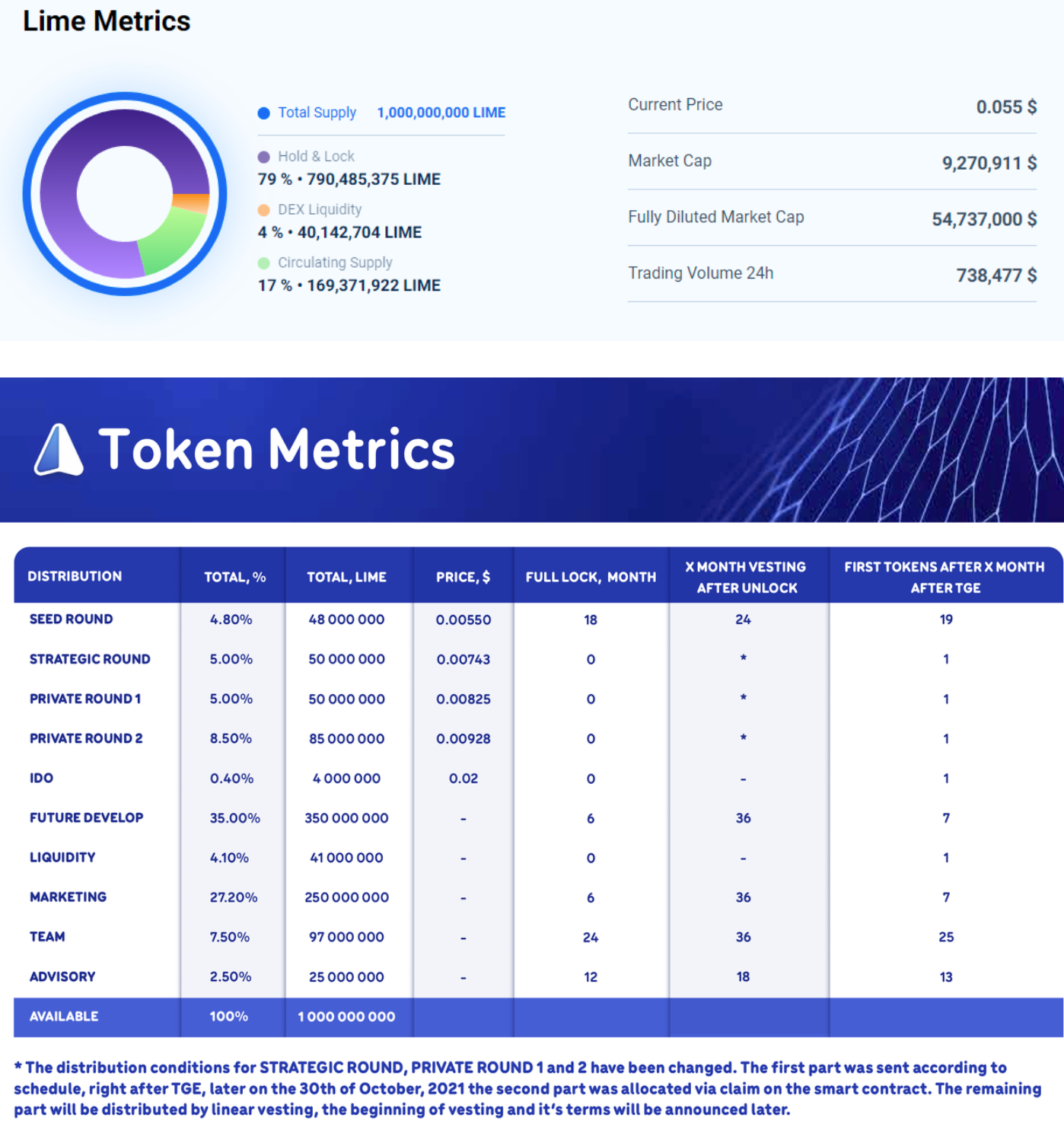Click the Current Price row value
This screenshot has width=1064, height=1137.
click(x=1005, y=107)
